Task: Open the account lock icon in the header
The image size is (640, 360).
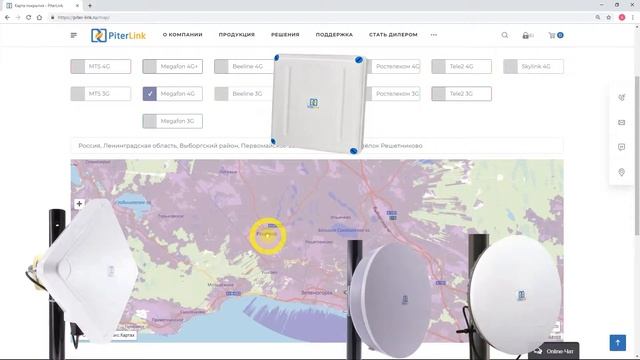Action: tap(526, 36)
